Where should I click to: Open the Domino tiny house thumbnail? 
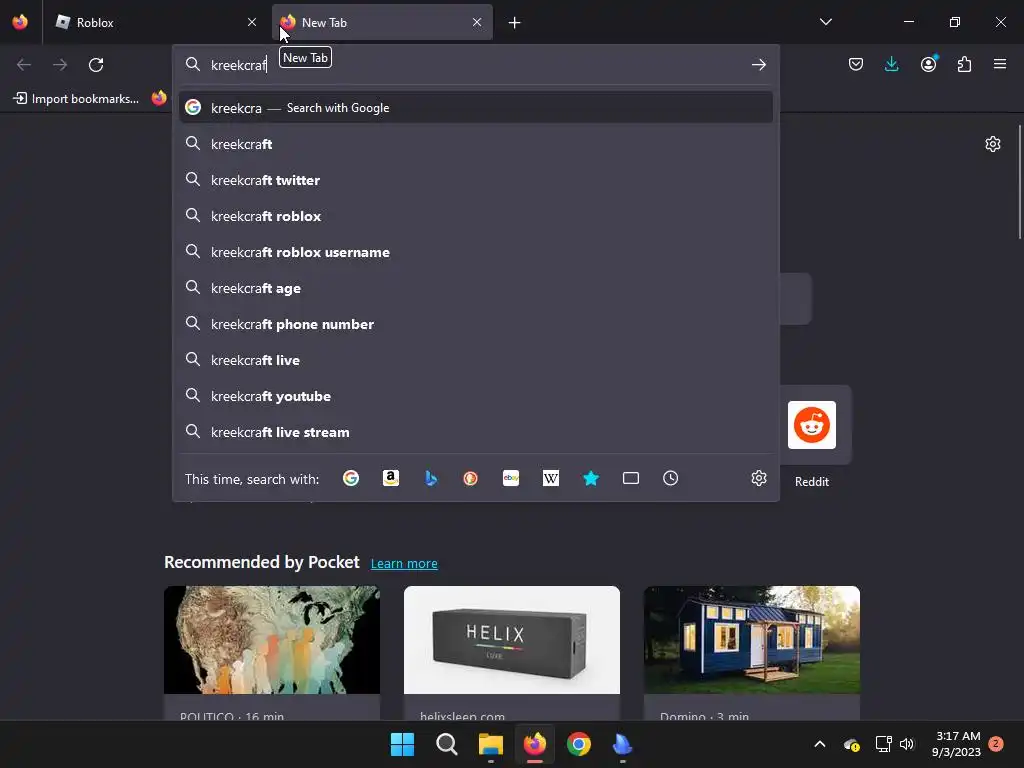pyautogui.click(x=752, y=639)
